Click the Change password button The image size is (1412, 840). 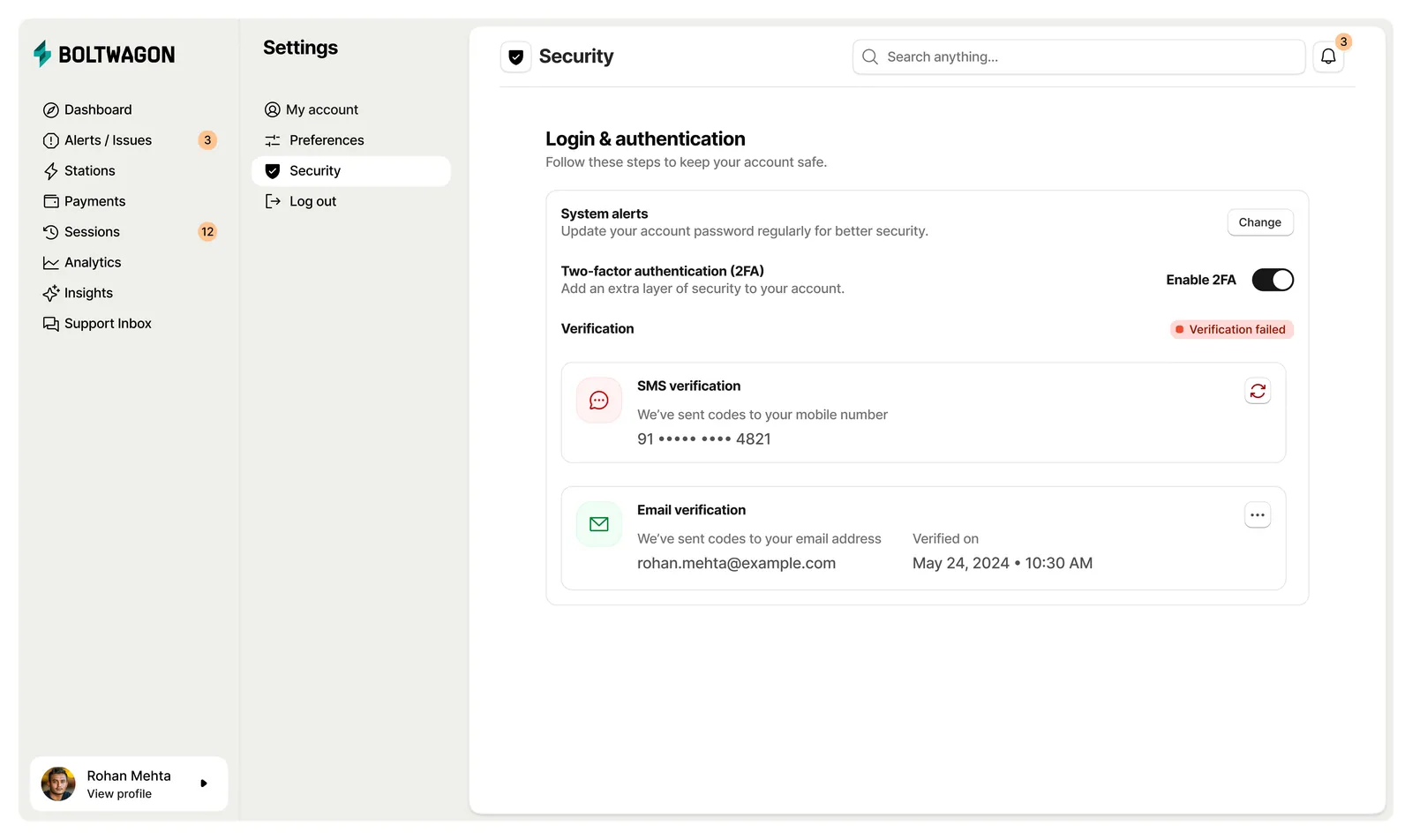click(1260, 222)
